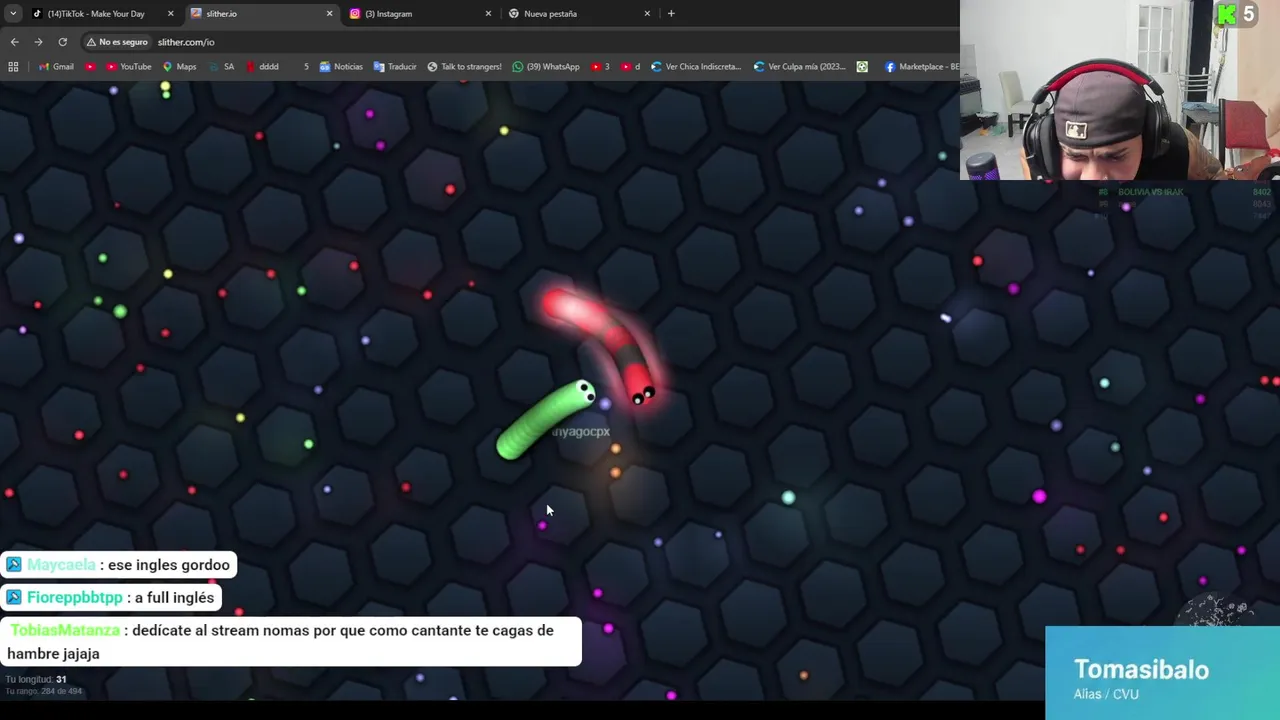
Task: Click the streamer webcam overlay
Action: [1120, 90]
